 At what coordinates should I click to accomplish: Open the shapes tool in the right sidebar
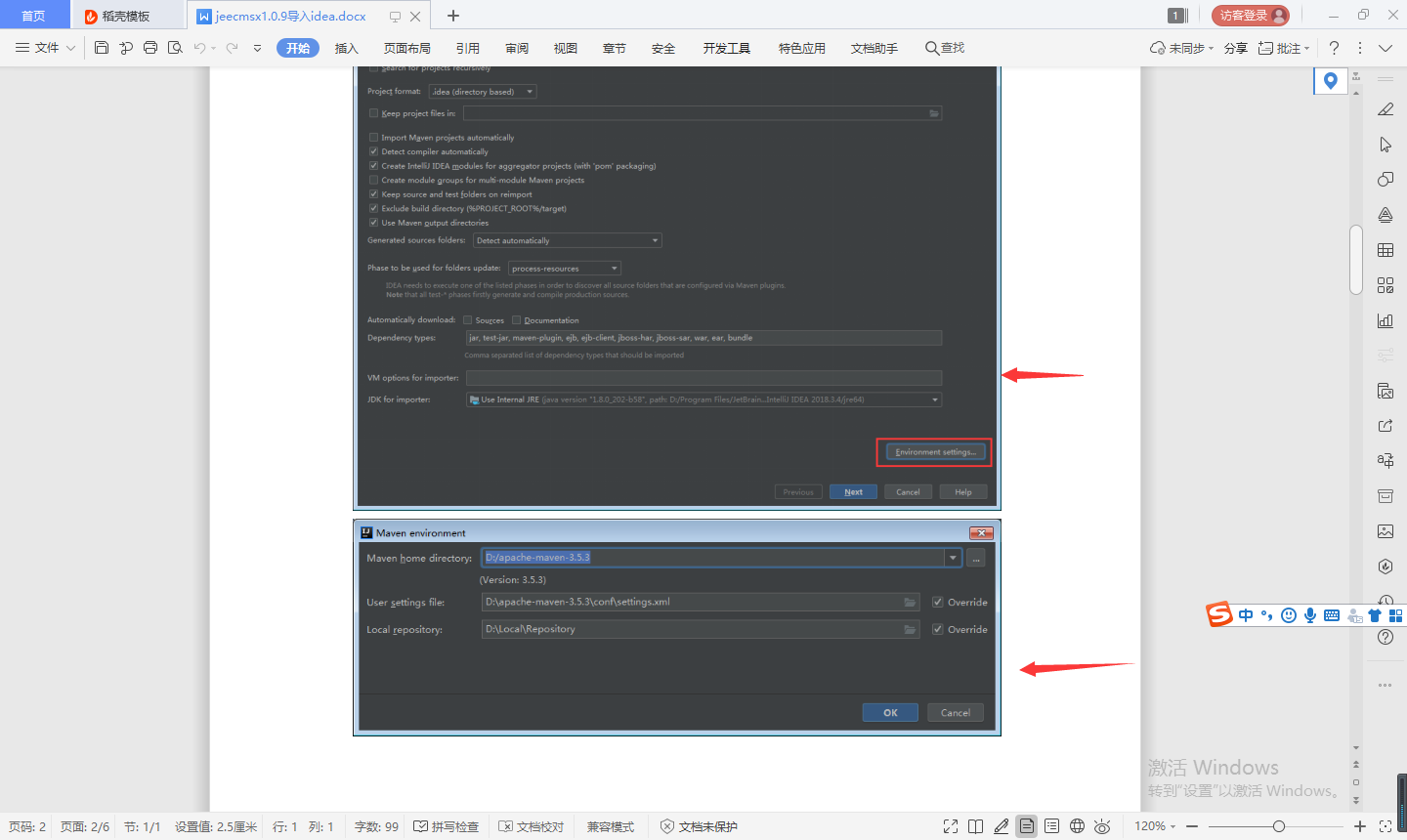click(1386, 180)
